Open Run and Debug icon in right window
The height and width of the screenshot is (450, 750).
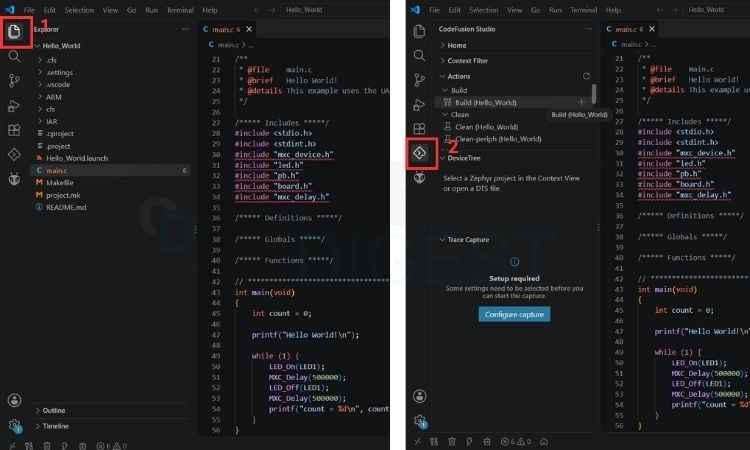coord(419,104)
